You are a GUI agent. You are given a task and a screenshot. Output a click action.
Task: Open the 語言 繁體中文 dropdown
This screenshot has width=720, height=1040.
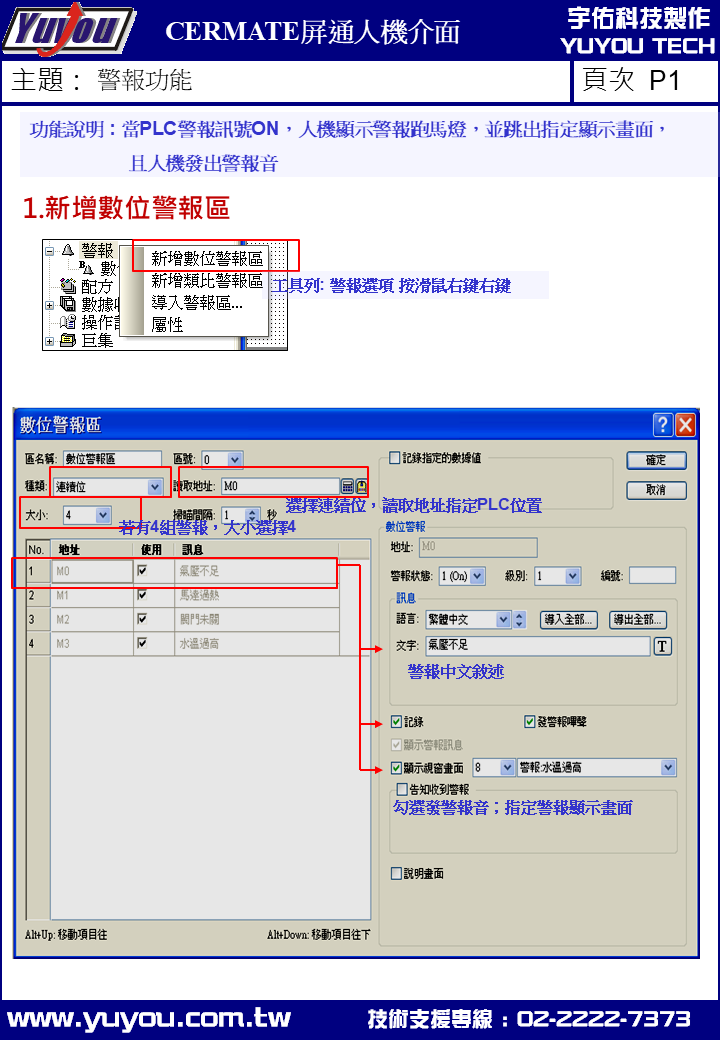[x=503, y=619]
